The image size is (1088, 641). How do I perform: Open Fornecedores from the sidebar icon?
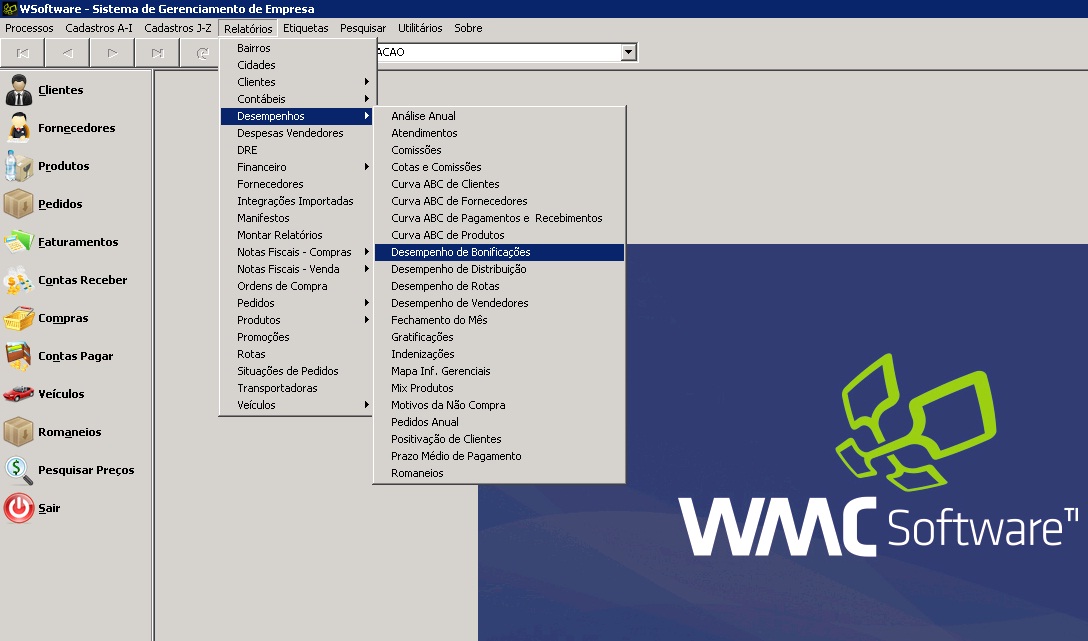(19, 128)
